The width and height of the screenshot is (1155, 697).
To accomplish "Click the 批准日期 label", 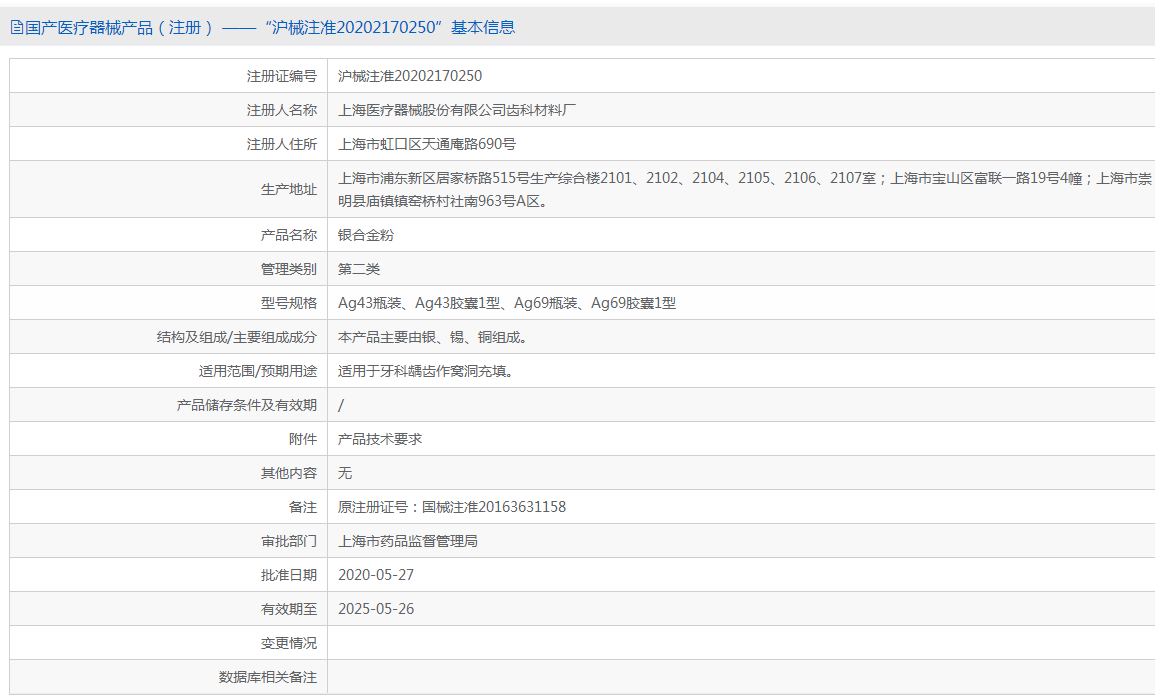I will click(289, 575).
